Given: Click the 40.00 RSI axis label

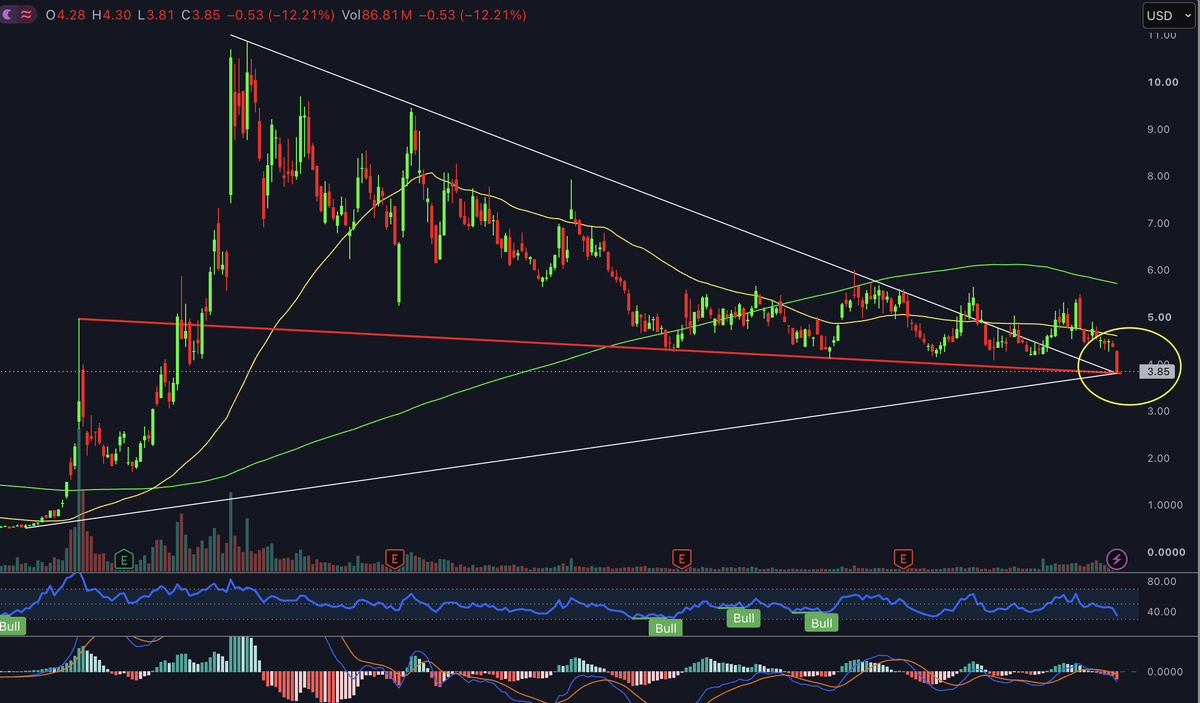Looking at the screenshot, I should [x=1161, y=612].
